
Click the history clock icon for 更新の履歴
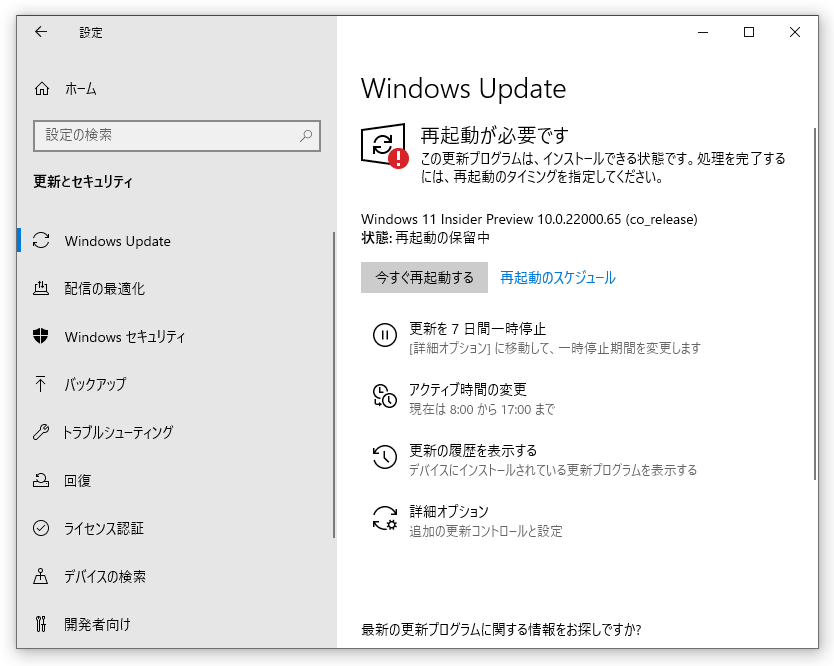pos(385,457)
